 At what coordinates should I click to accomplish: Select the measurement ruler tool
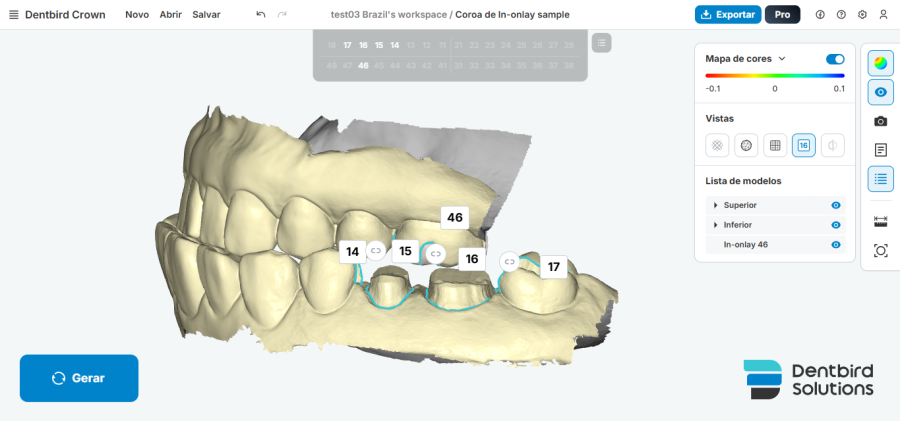pyautogui.click(x=880, y=220)
